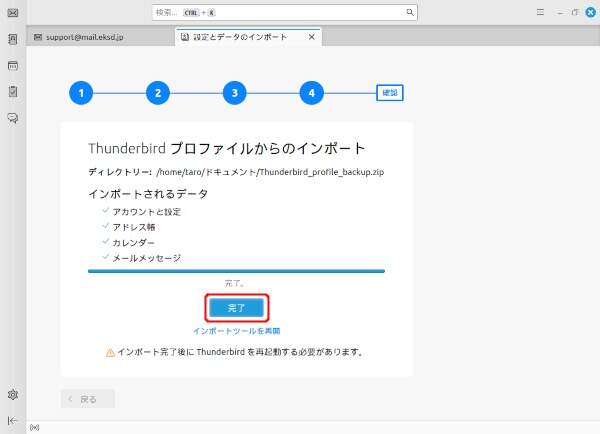The image size is (600, 434).
Task: Open the Mail space icon in sidebar
Action: (x=13, y=13)
